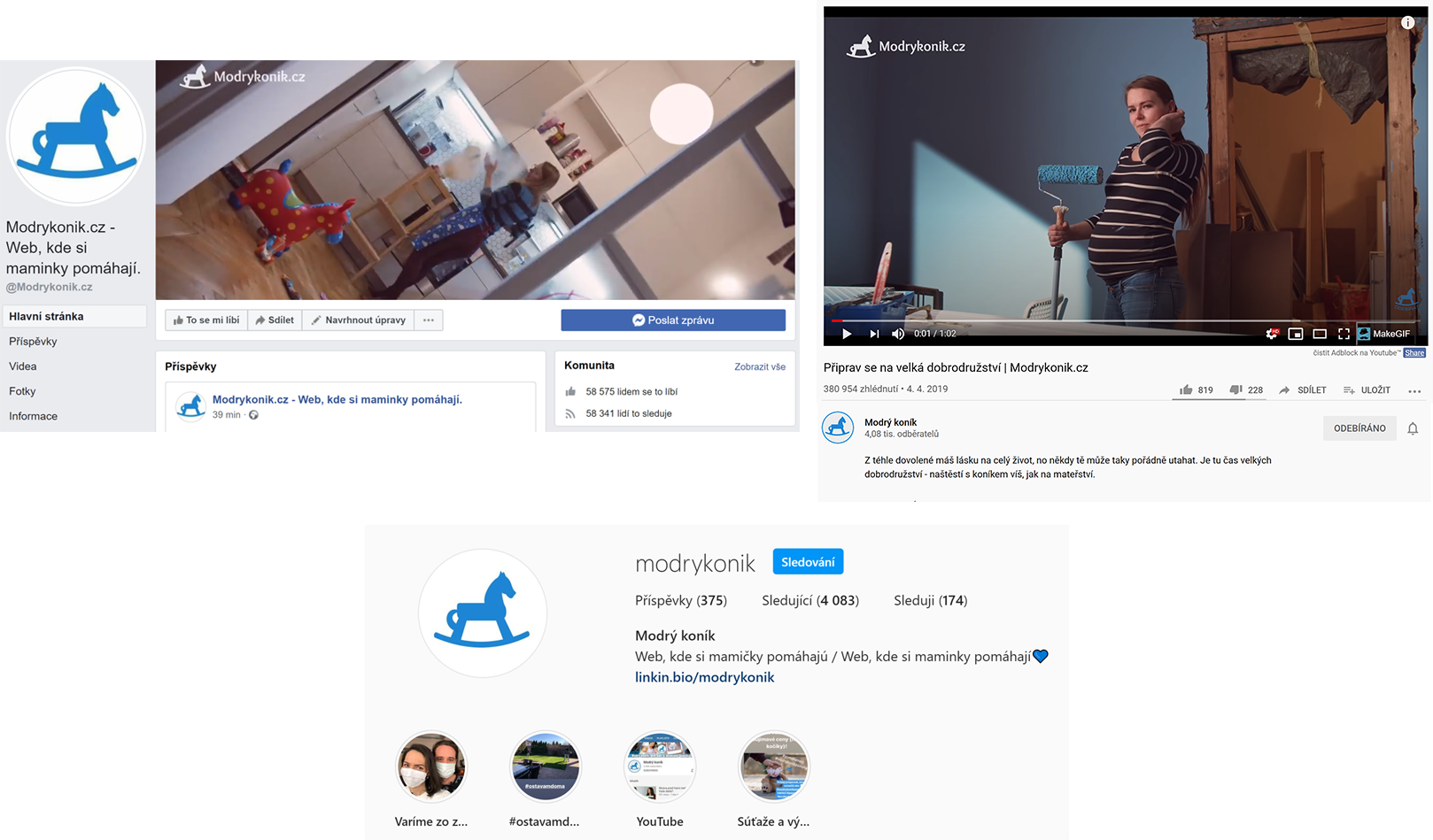This screenshot has height=840, width=1433.
Task: Open Modrý koník channel avatar
Action: coord(838,428)
